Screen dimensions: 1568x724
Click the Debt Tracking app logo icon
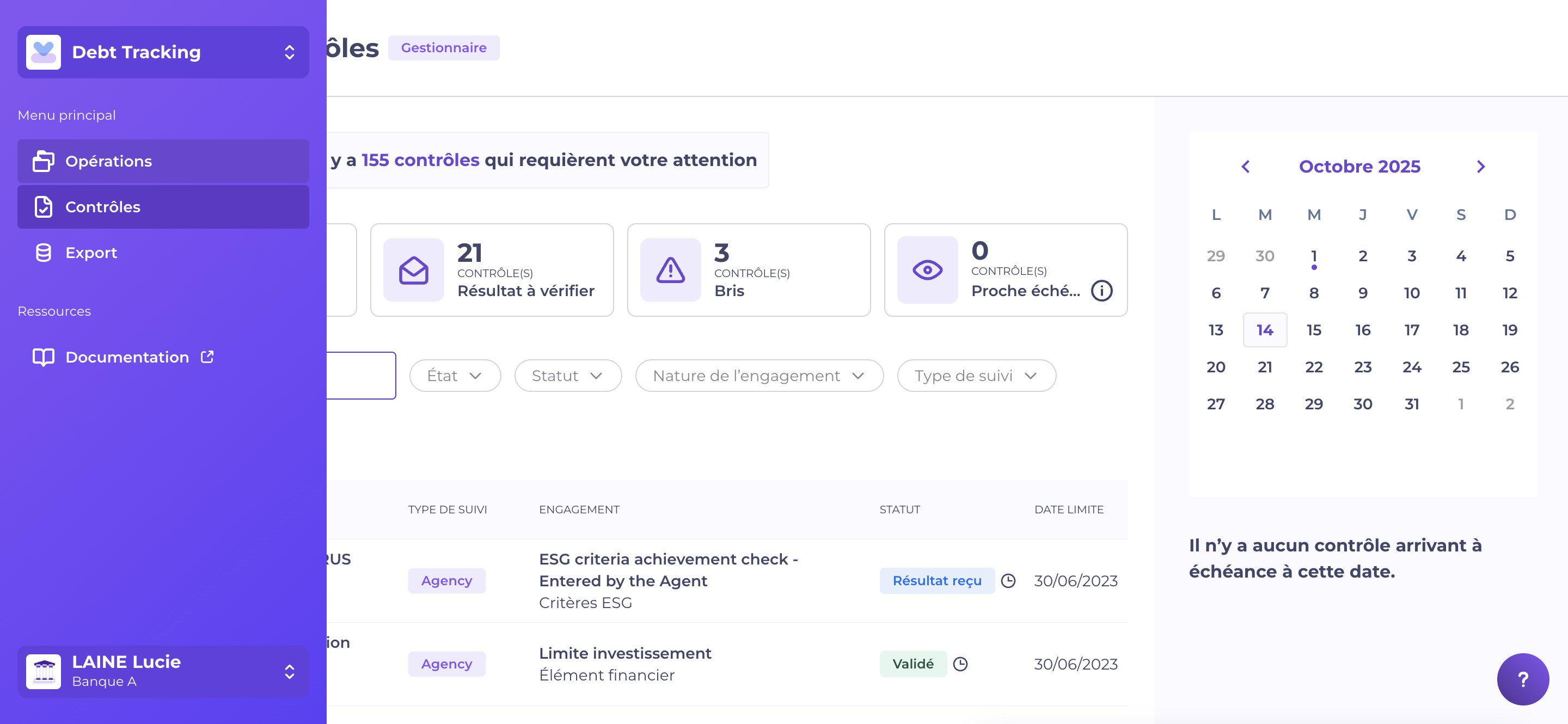[x=43, y=52]
